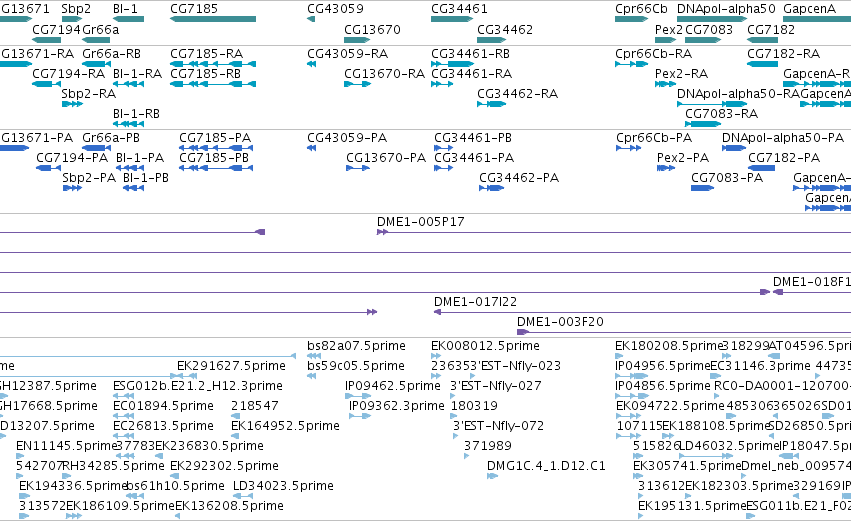This screenshot has height=521, width=851.
Task: Select transcript CG7182-RA
Action: 783,54
